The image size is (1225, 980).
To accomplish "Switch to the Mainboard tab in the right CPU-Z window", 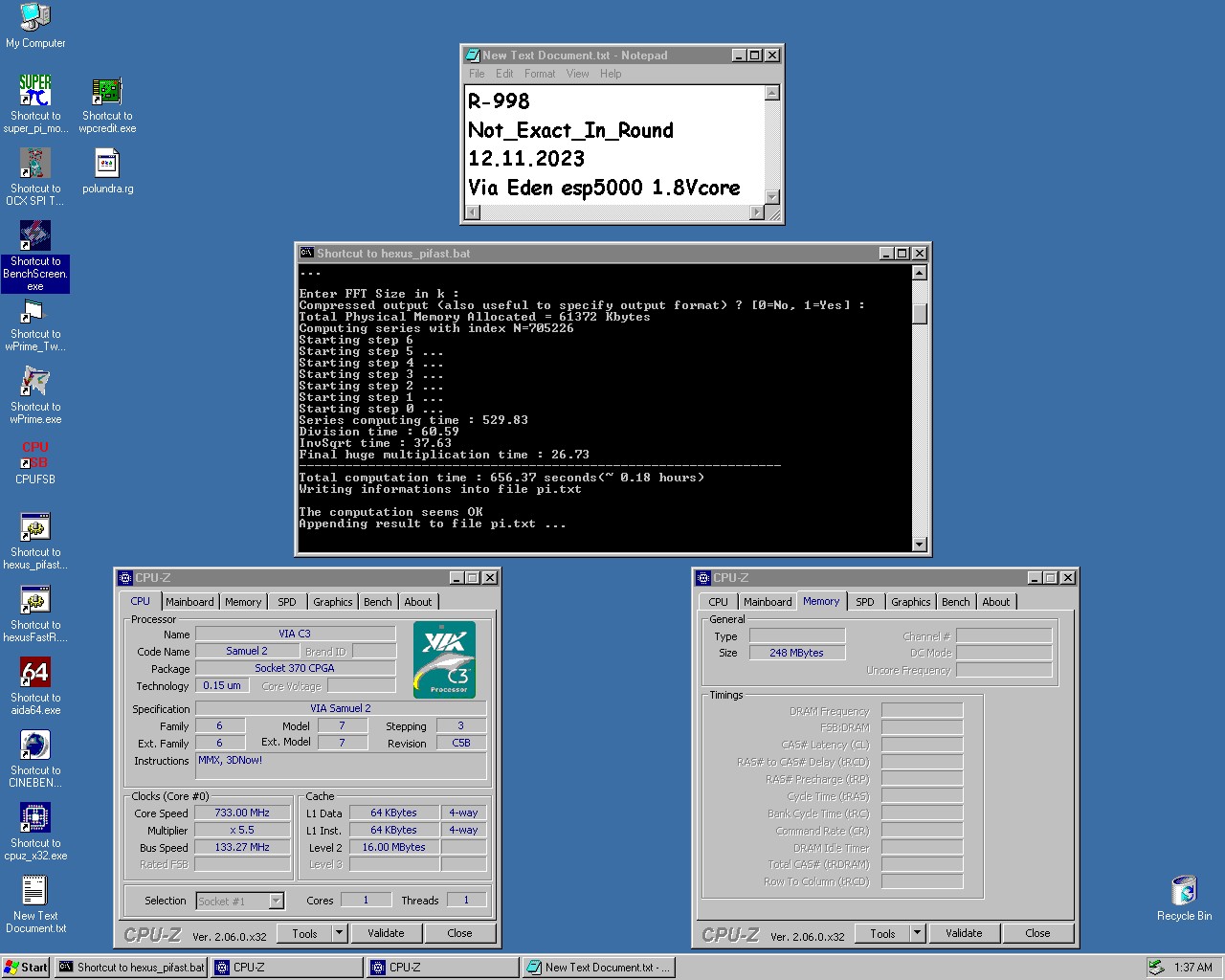I will click(x=768, y=602).
